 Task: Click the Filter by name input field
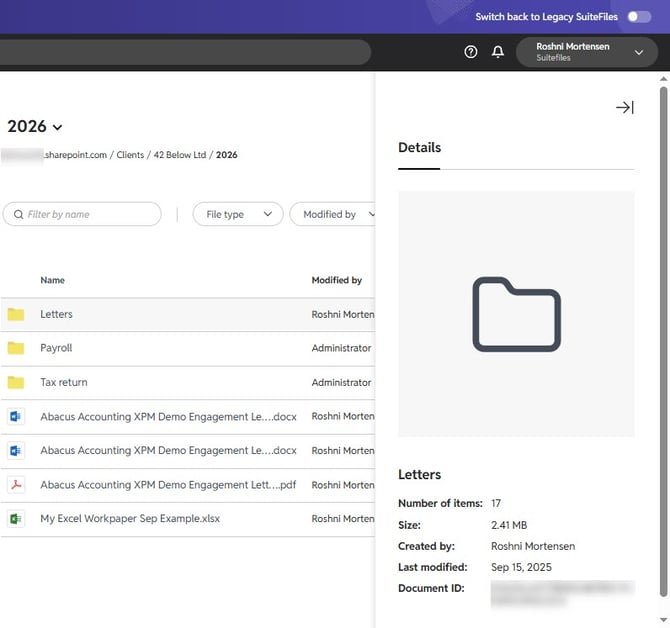pyautogui.click(x=82, y=214)
